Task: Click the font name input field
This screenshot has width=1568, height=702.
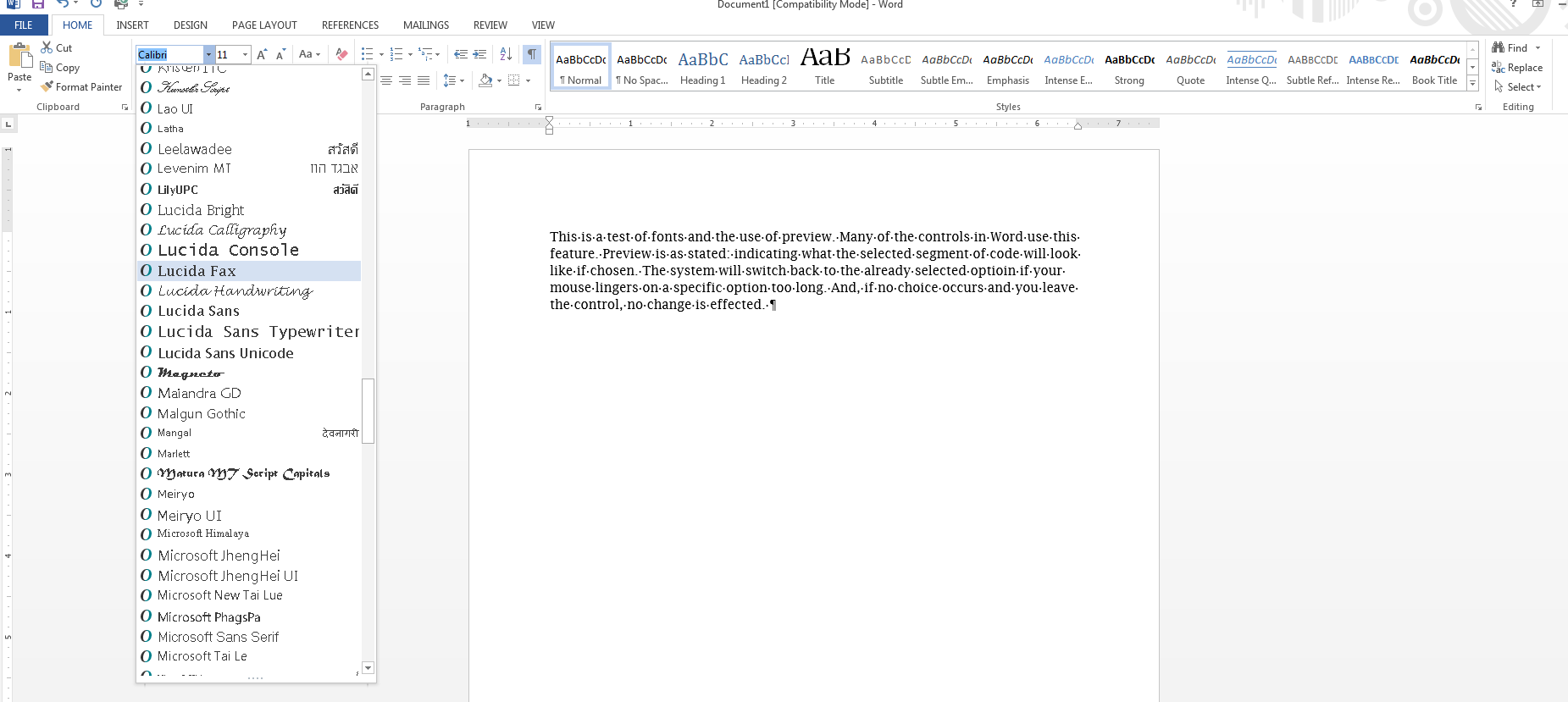Action: point(170,54)
